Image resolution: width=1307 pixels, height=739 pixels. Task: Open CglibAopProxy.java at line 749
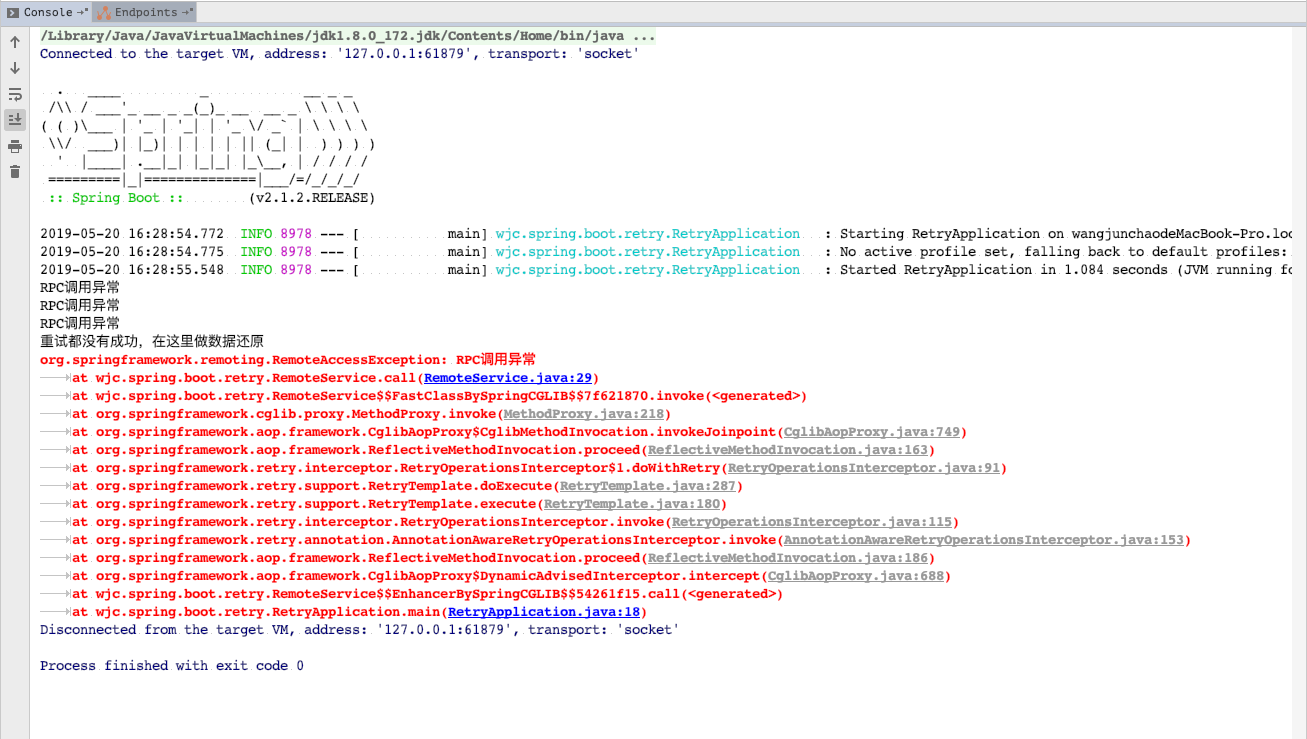click(x=870, y=431)
